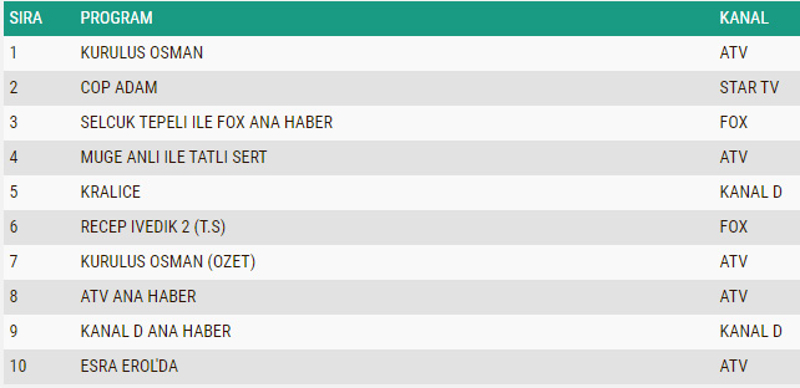This screenshot has width=800, height=388.
Task: Click KANAL D channel beside KRALICE
Action: pos(751,191)
